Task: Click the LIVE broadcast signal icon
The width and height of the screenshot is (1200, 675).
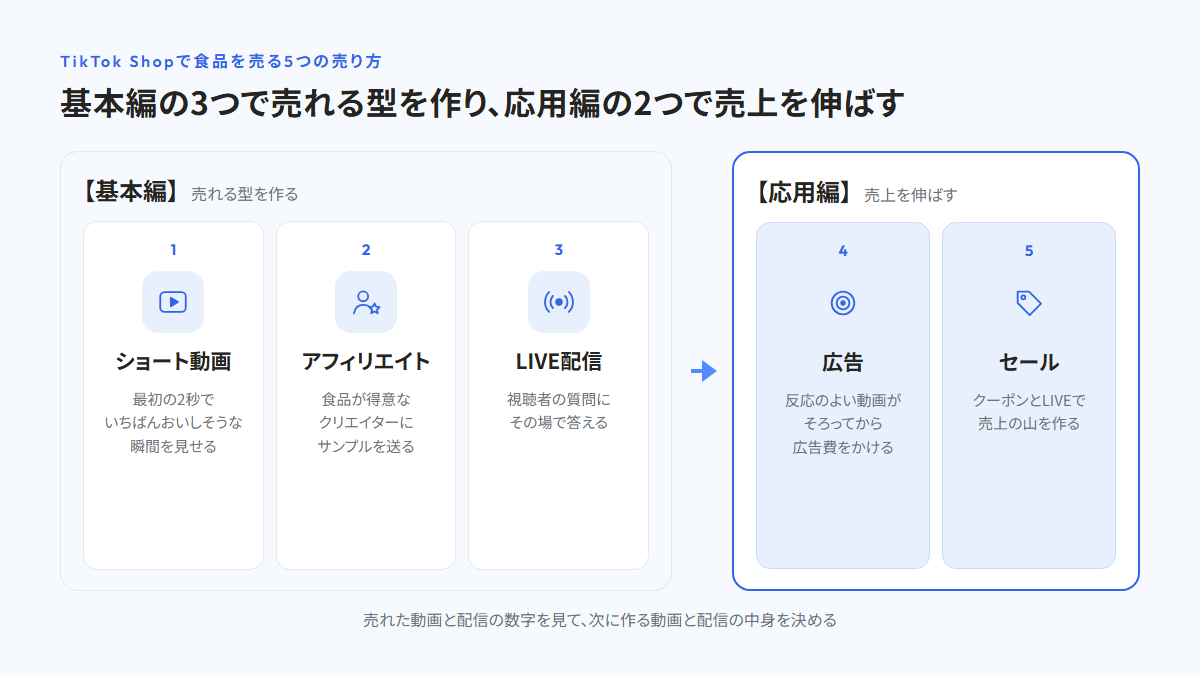Action: click(559, 301)
